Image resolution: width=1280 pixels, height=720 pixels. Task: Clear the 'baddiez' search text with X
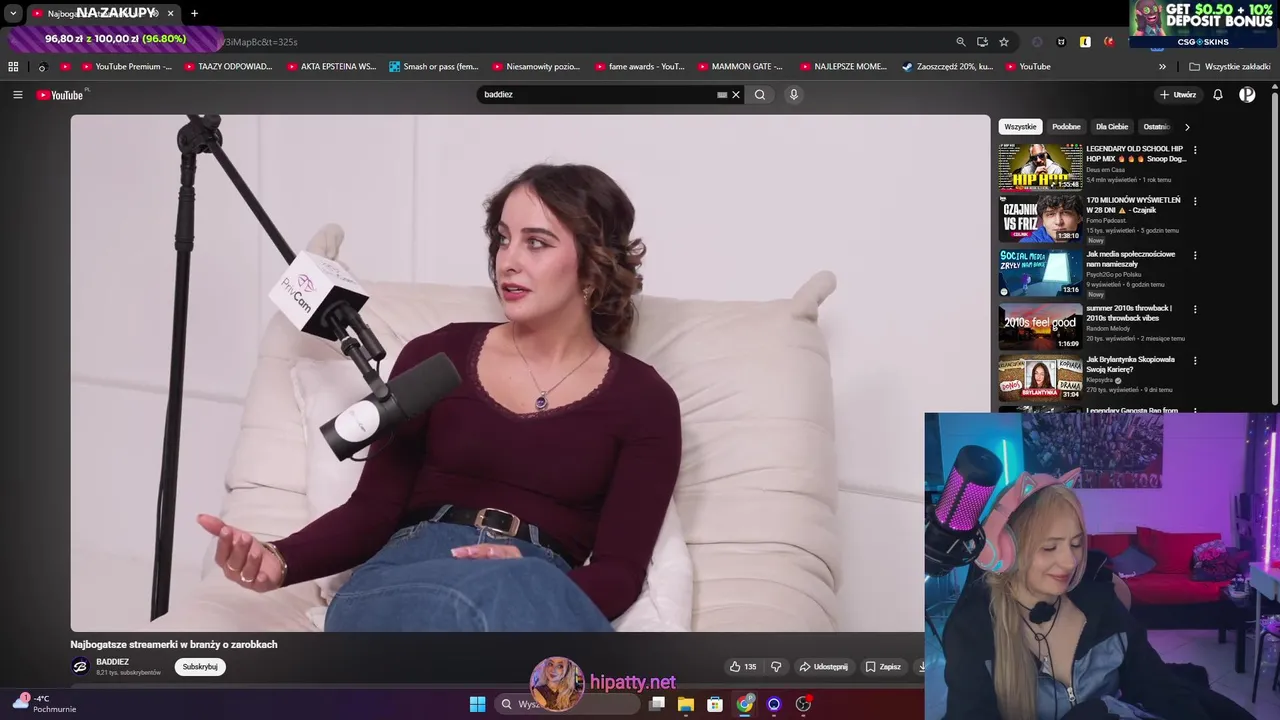[736, 95]
